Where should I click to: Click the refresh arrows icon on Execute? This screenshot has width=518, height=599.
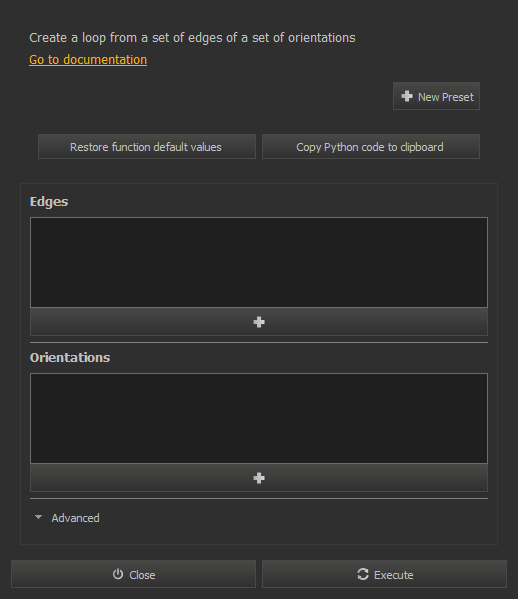tap(363, 574)
